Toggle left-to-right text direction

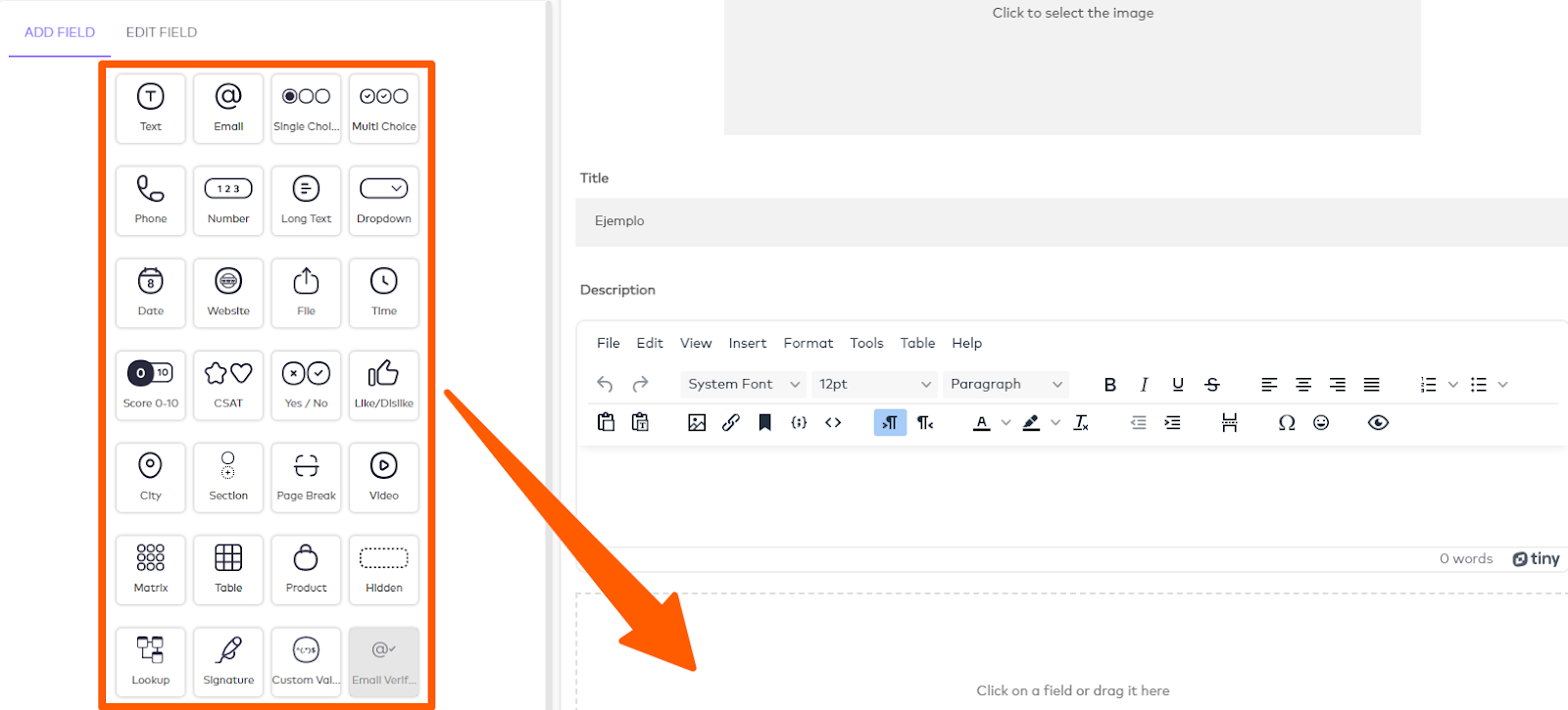click(x=890, y=423)
